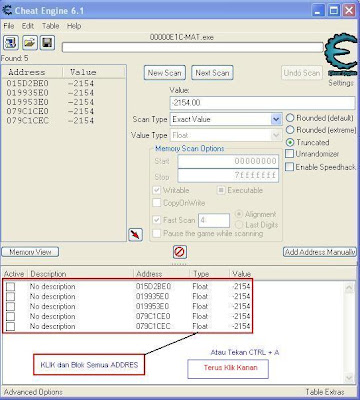Click the Cheat Engine logo

[x=341, y=54]
